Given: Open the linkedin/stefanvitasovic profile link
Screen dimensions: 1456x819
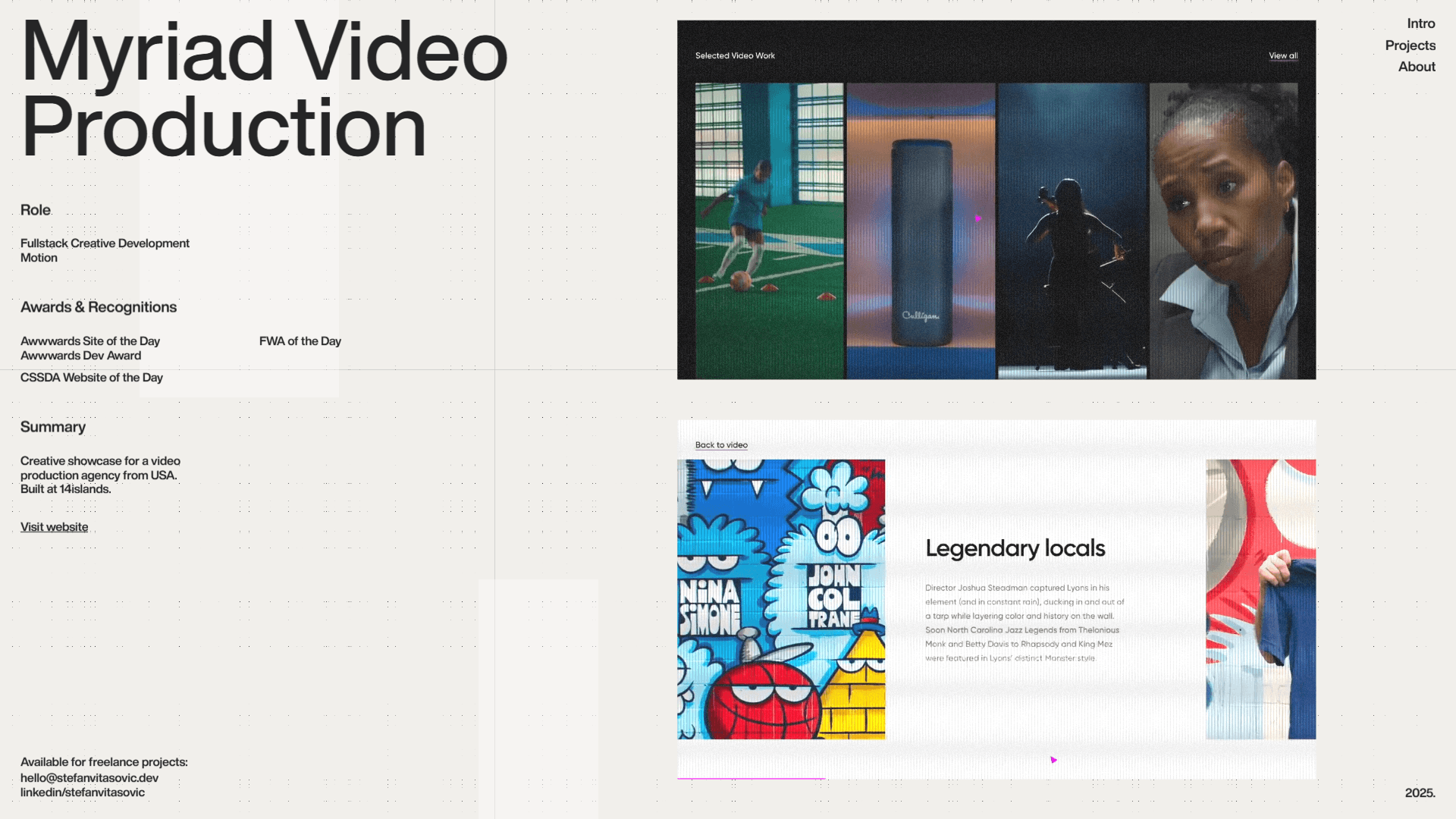Looking at the screenshot, I should (83, 792).
